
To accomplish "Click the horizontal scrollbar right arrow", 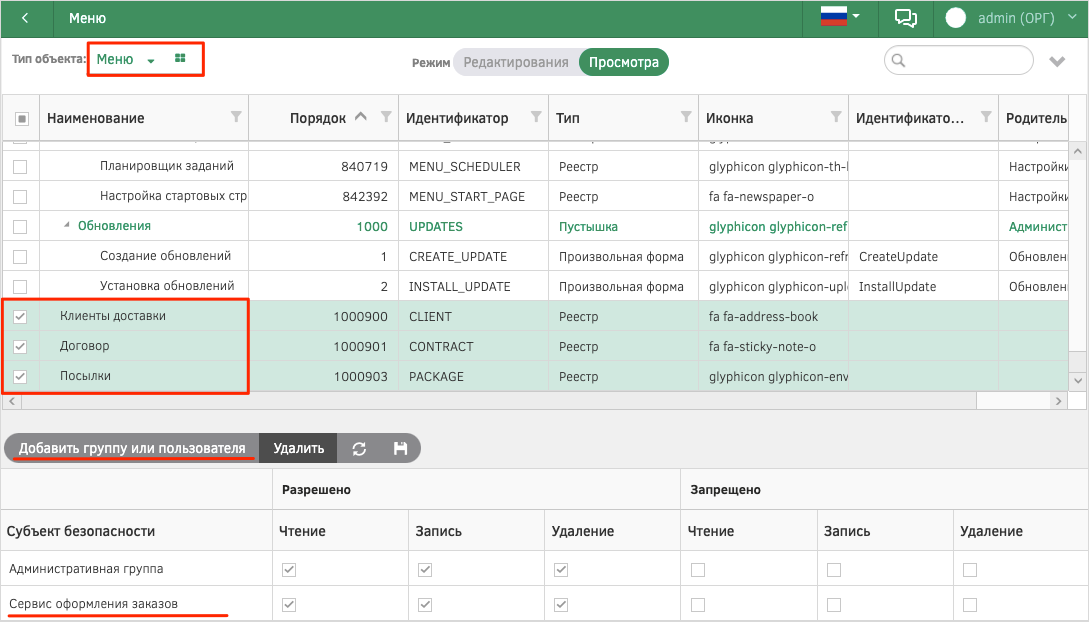I will (x=1058, y=401).
